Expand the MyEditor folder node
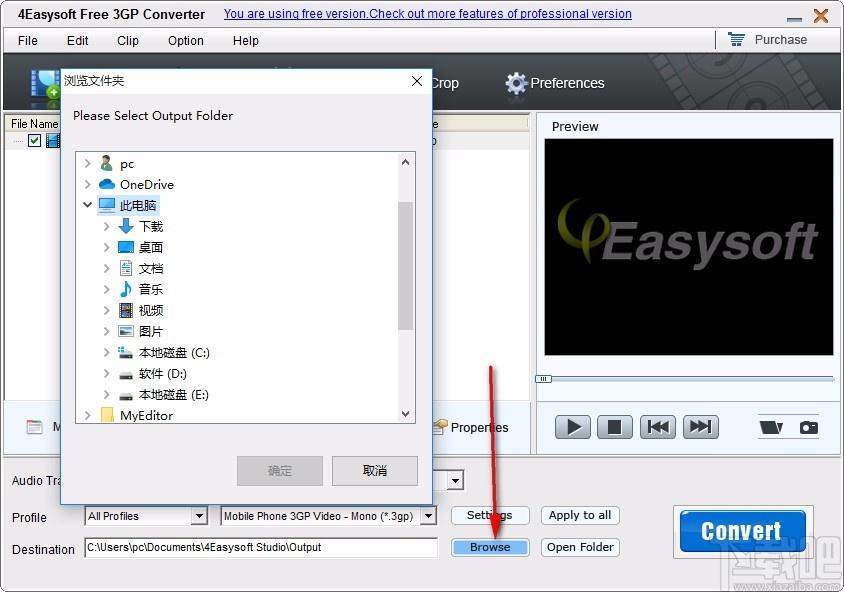Image resolution: width=844 pixels, height=592 pixels. [87, 415]
